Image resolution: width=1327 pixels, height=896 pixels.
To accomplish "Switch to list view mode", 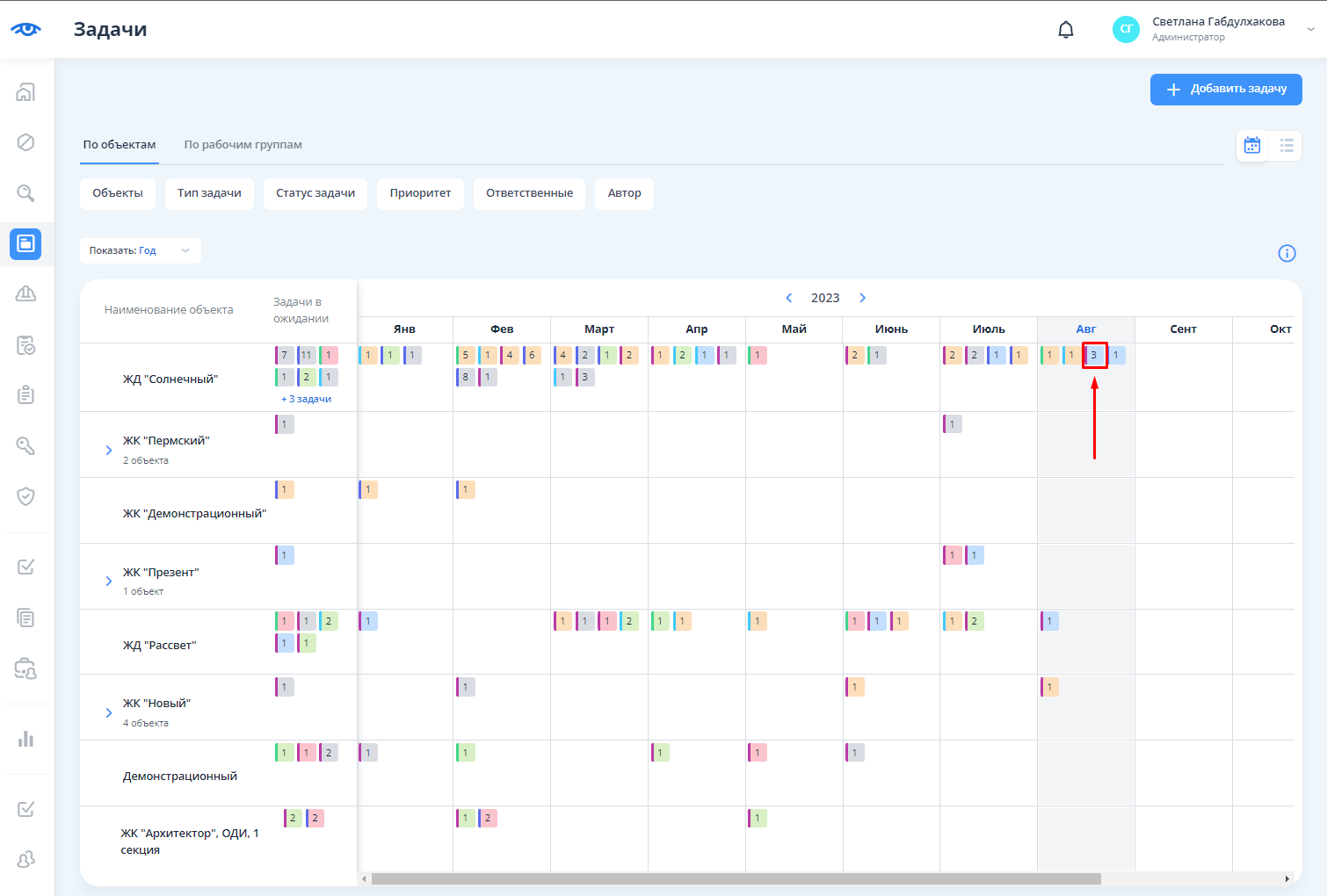I will point(1286,146).
